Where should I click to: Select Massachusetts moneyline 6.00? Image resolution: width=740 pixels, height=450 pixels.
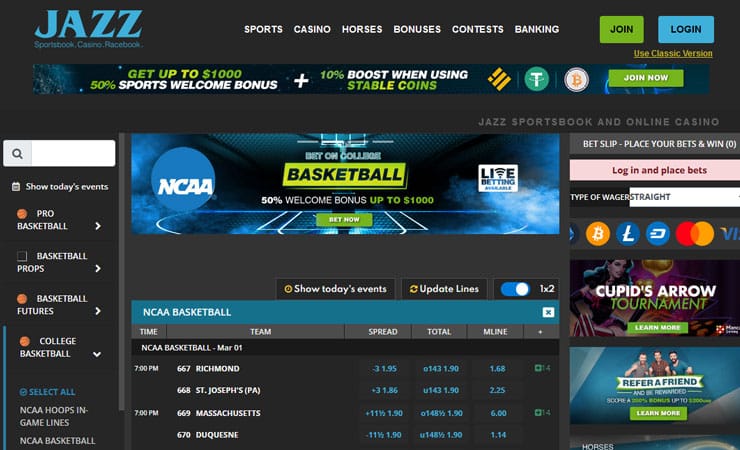(498, 413)
